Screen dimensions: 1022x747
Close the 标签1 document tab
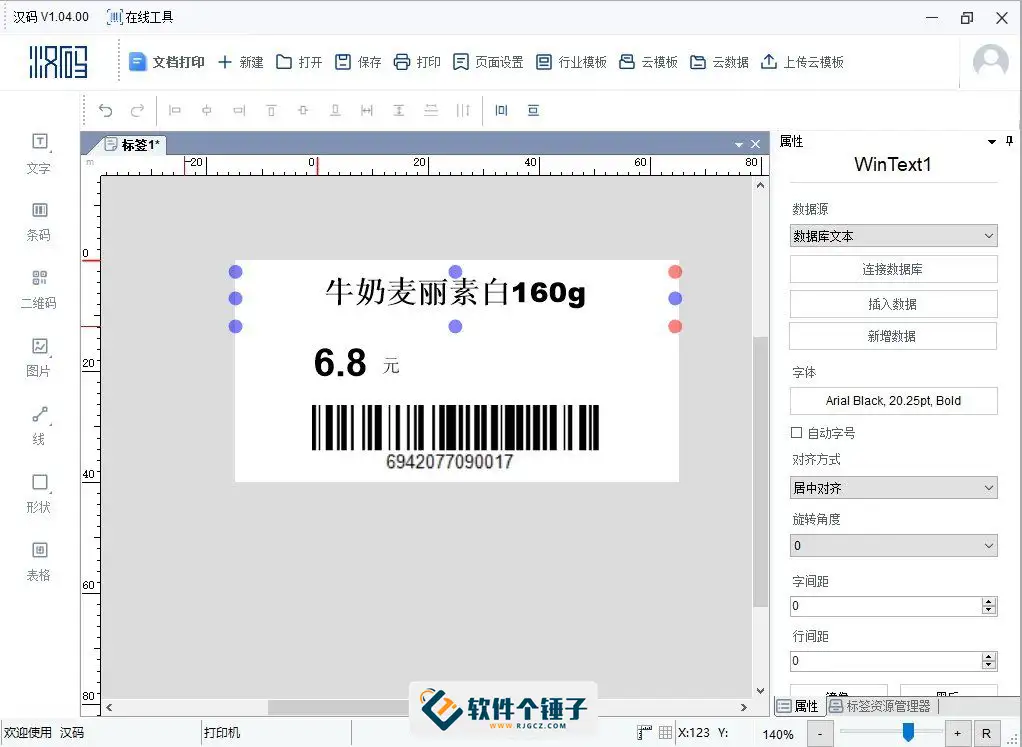click(755, 144)
